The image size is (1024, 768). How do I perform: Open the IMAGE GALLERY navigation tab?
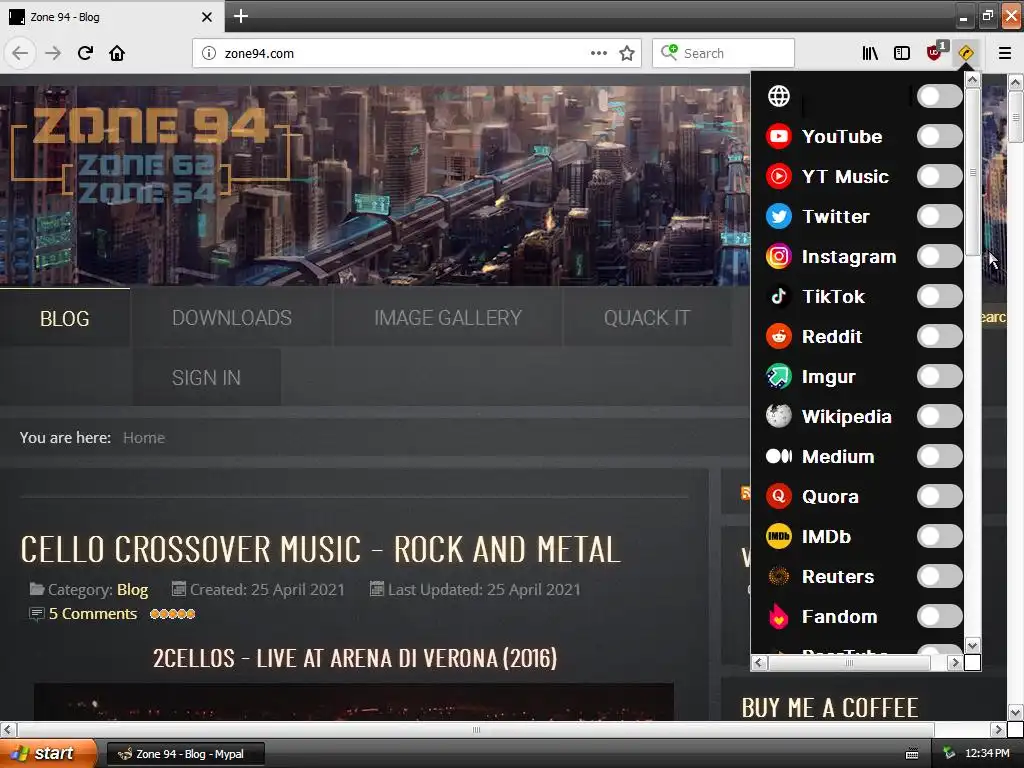point(448,318)
